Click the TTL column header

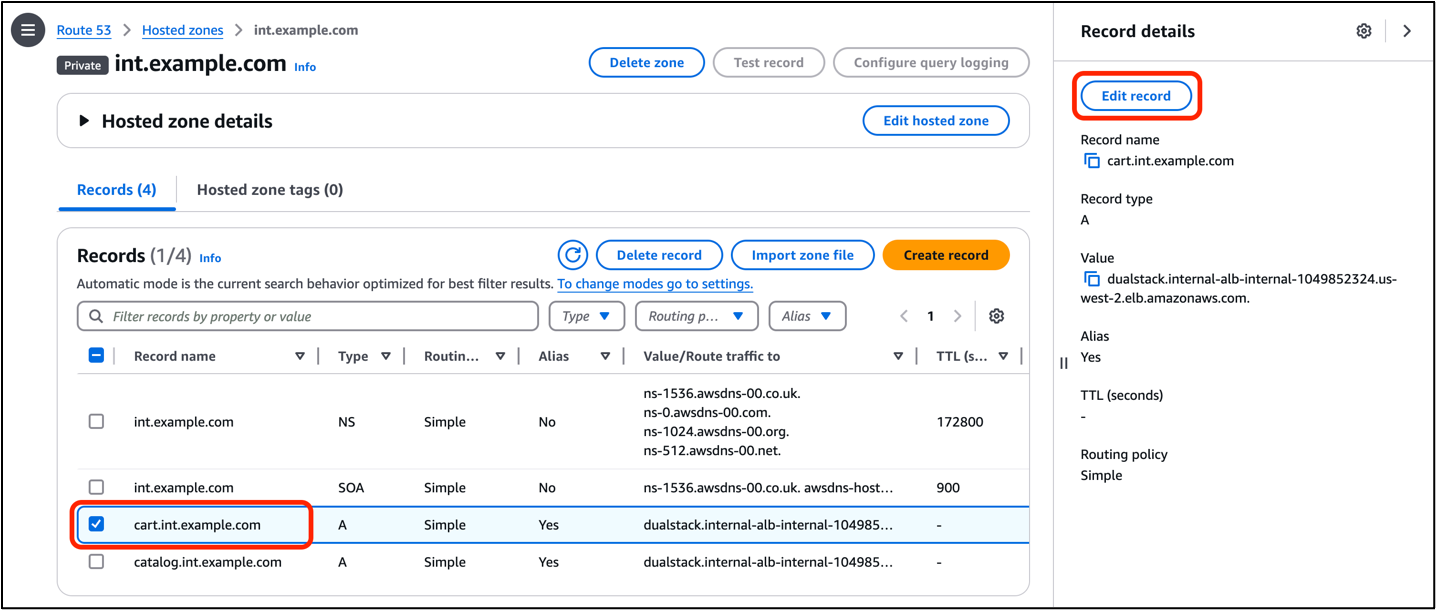(x=962, y=356)
